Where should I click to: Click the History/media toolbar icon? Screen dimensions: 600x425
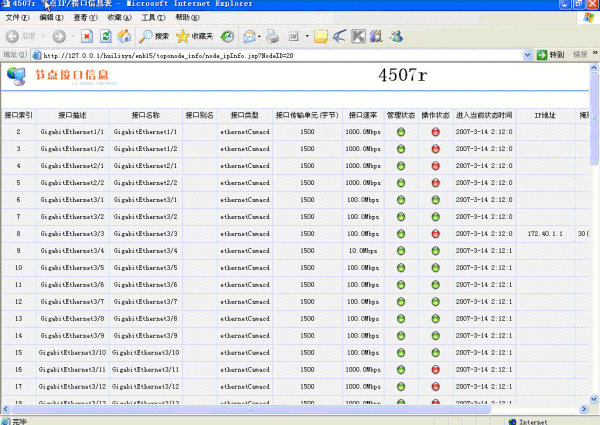(x=227, y=36)
